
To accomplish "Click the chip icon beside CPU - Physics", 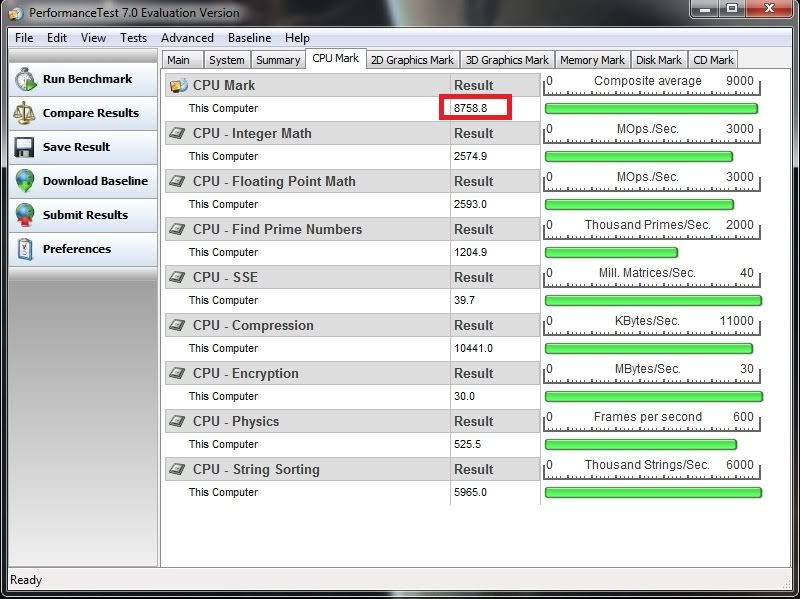I will [177, 421].
